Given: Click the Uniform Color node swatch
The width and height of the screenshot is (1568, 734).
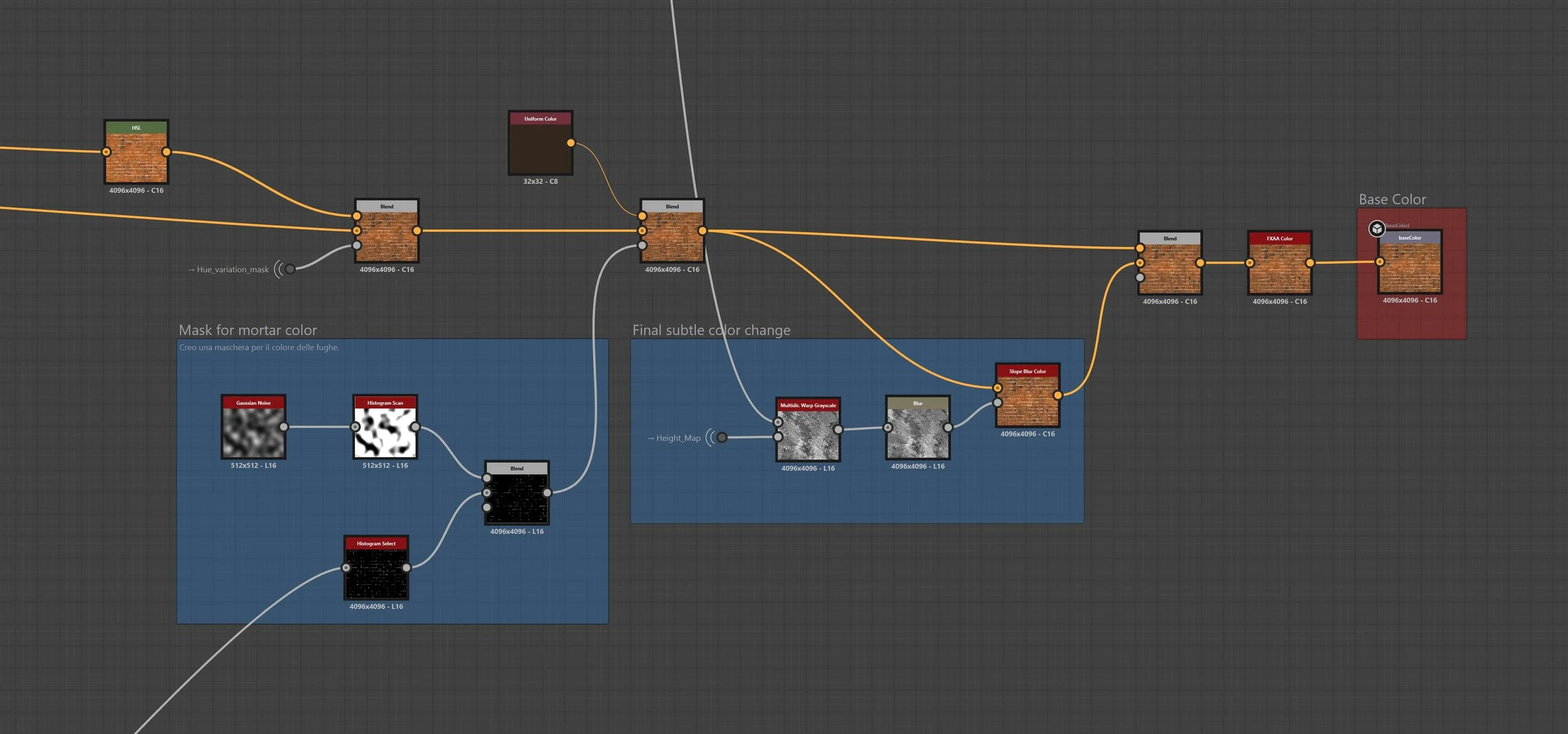Looking at the screenshot, I should [x=540, y=148].
